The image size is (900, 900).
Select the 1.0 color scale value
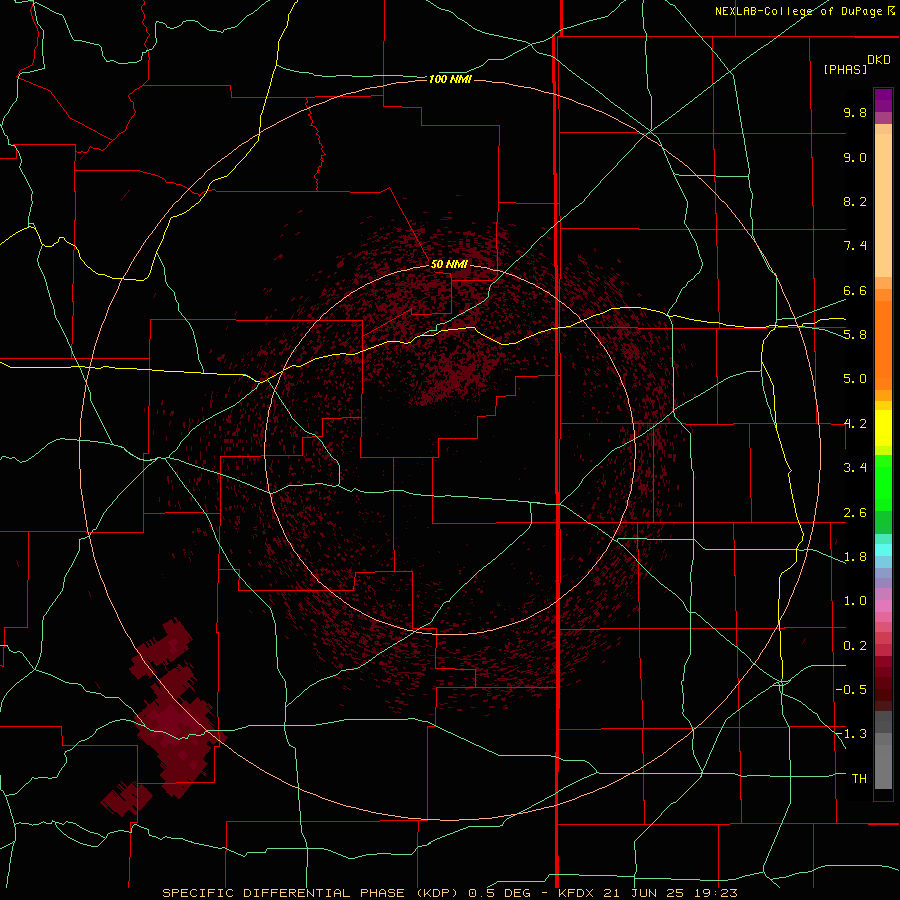click(x=855, y=601)
